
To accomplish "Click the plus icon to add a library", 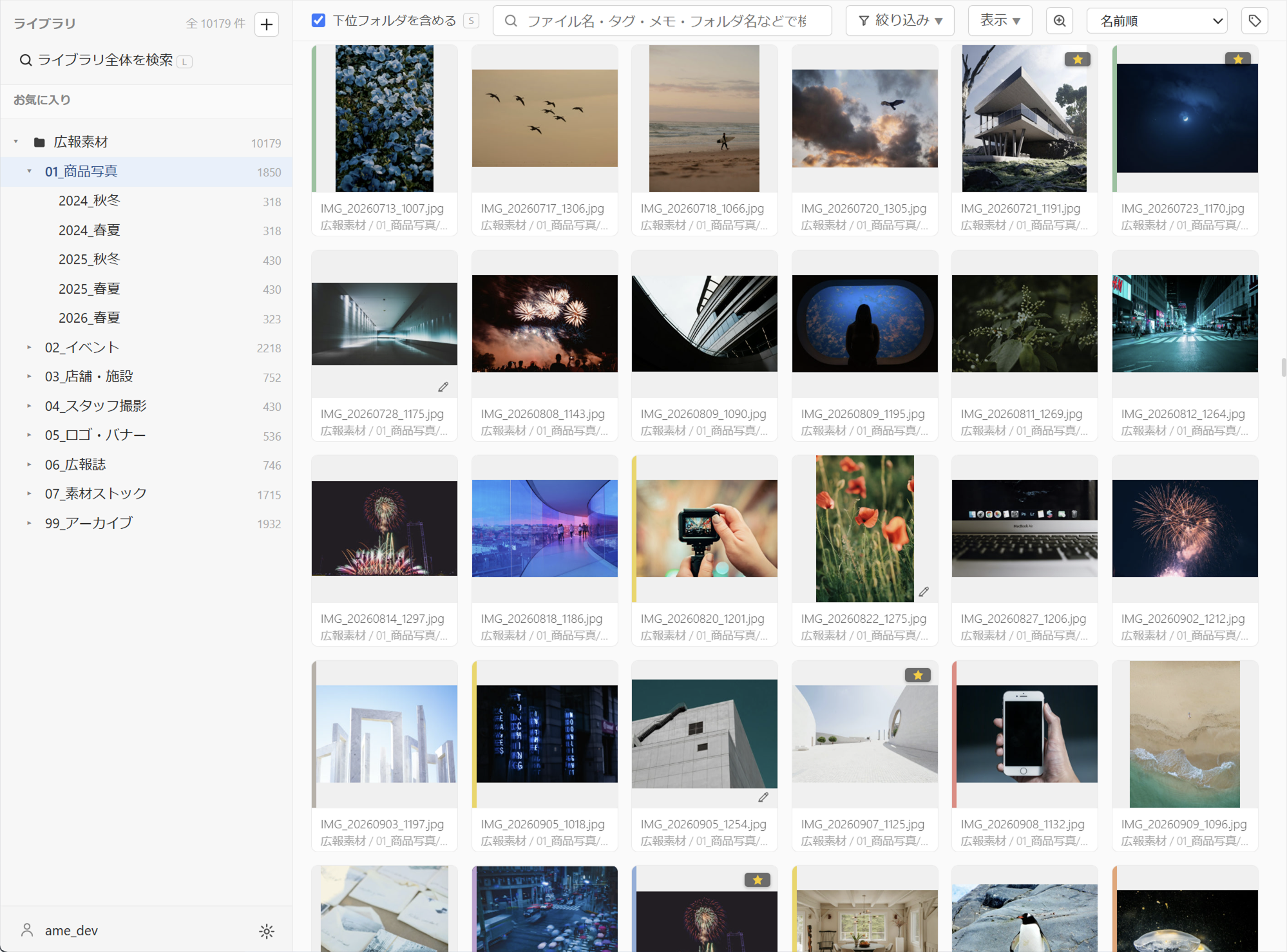I will click(267, 24).
